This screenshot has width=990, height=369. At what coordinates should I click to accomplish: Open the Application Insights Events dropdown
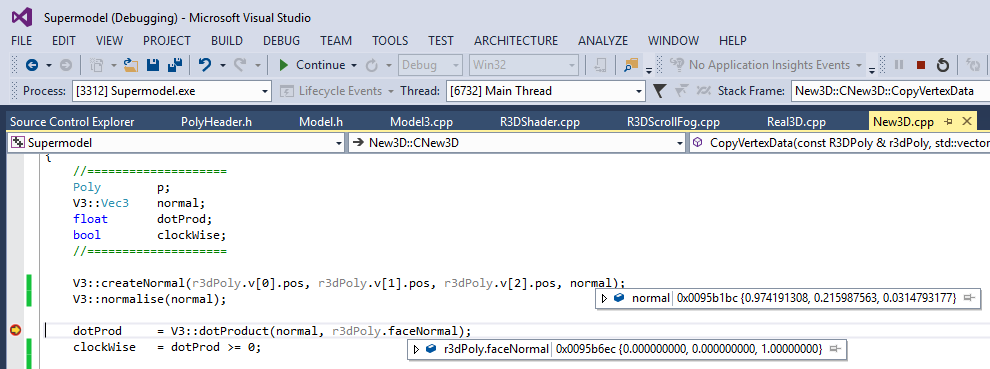859,65
